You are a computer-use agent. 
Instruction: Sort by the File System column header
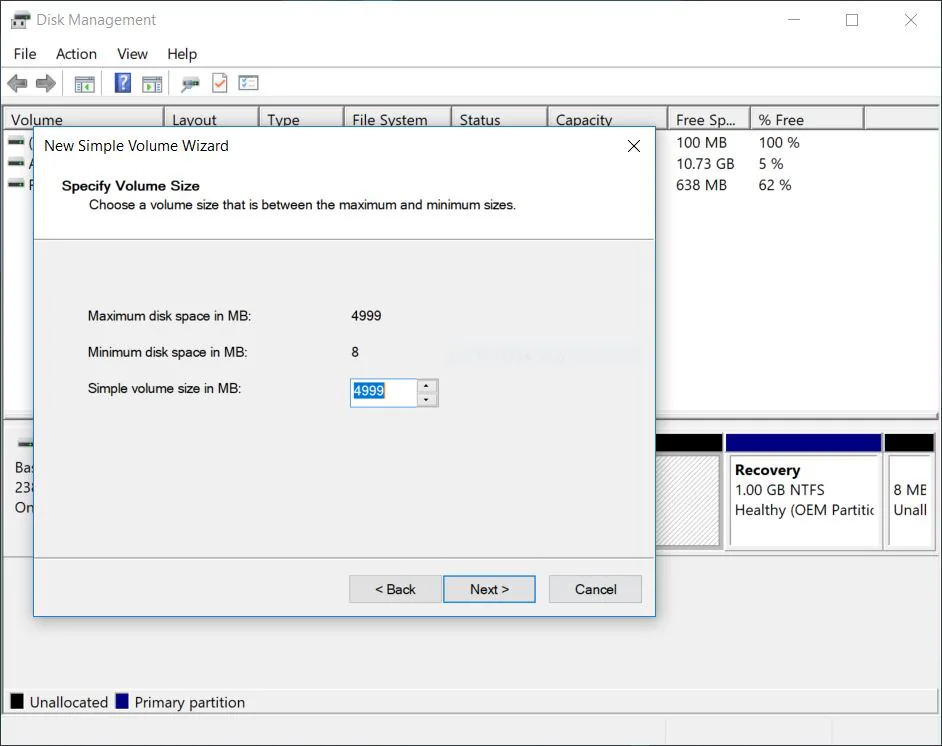(398, 119)
